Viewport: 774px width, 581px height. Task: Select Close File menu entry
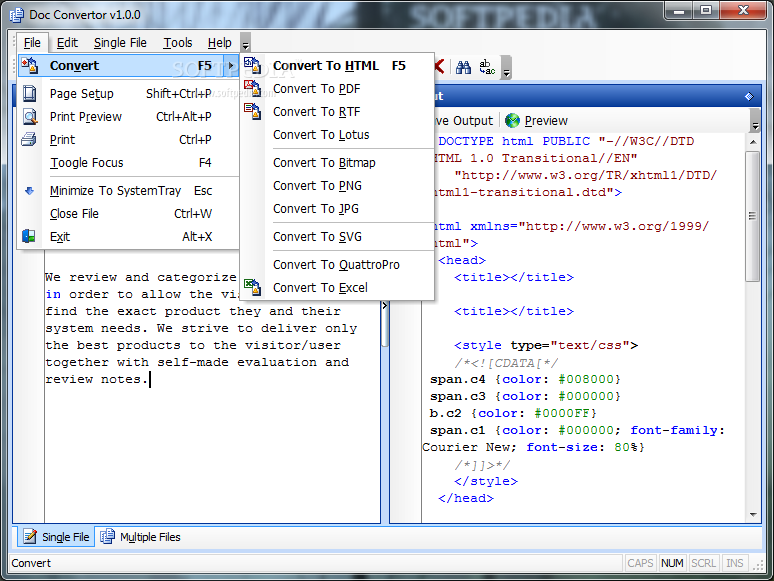(x=128, y=213)
